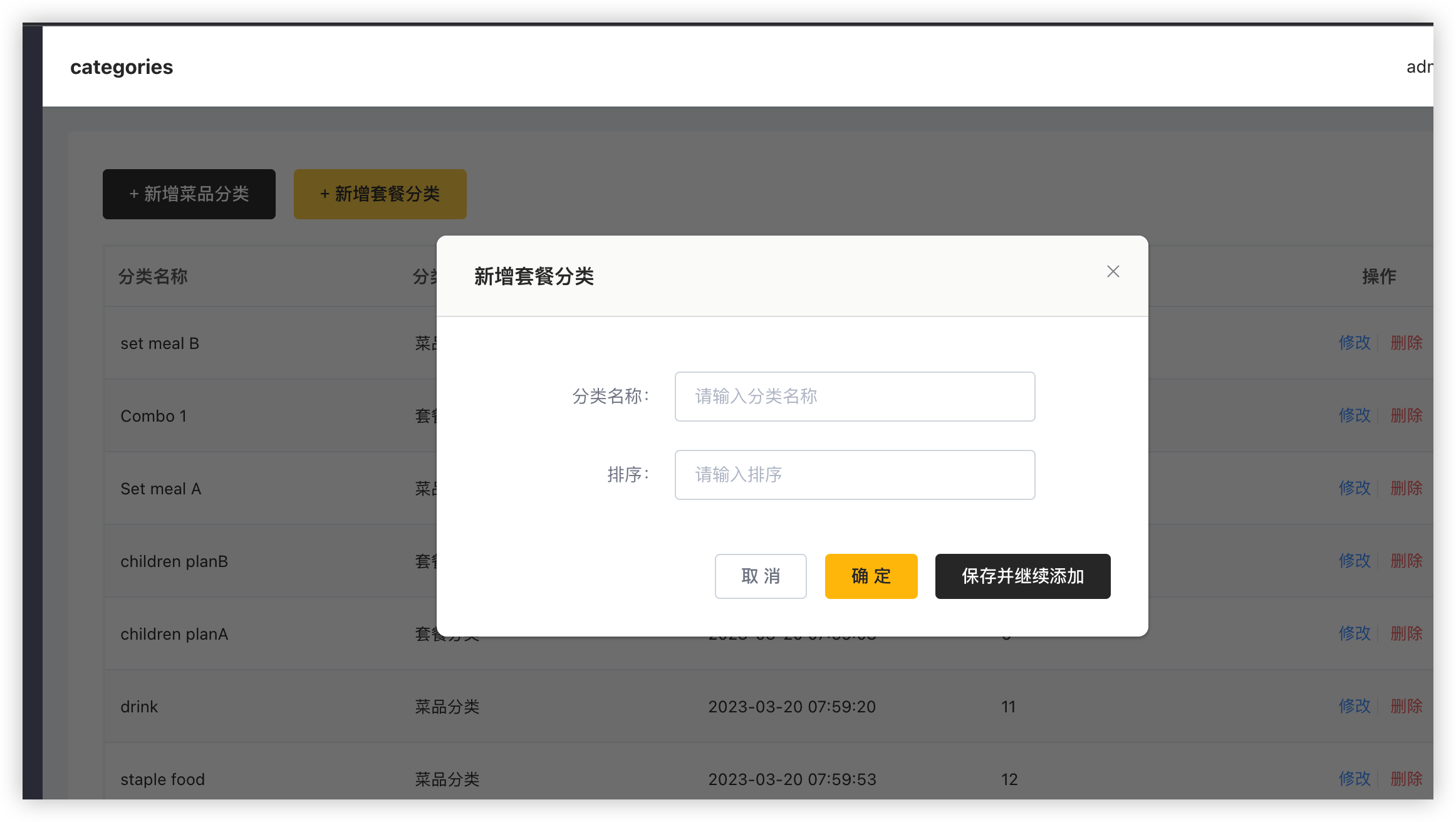This screenshot has height=822, width=1456.
Task: Click the 排序 input field
Action: pos(854,475)
